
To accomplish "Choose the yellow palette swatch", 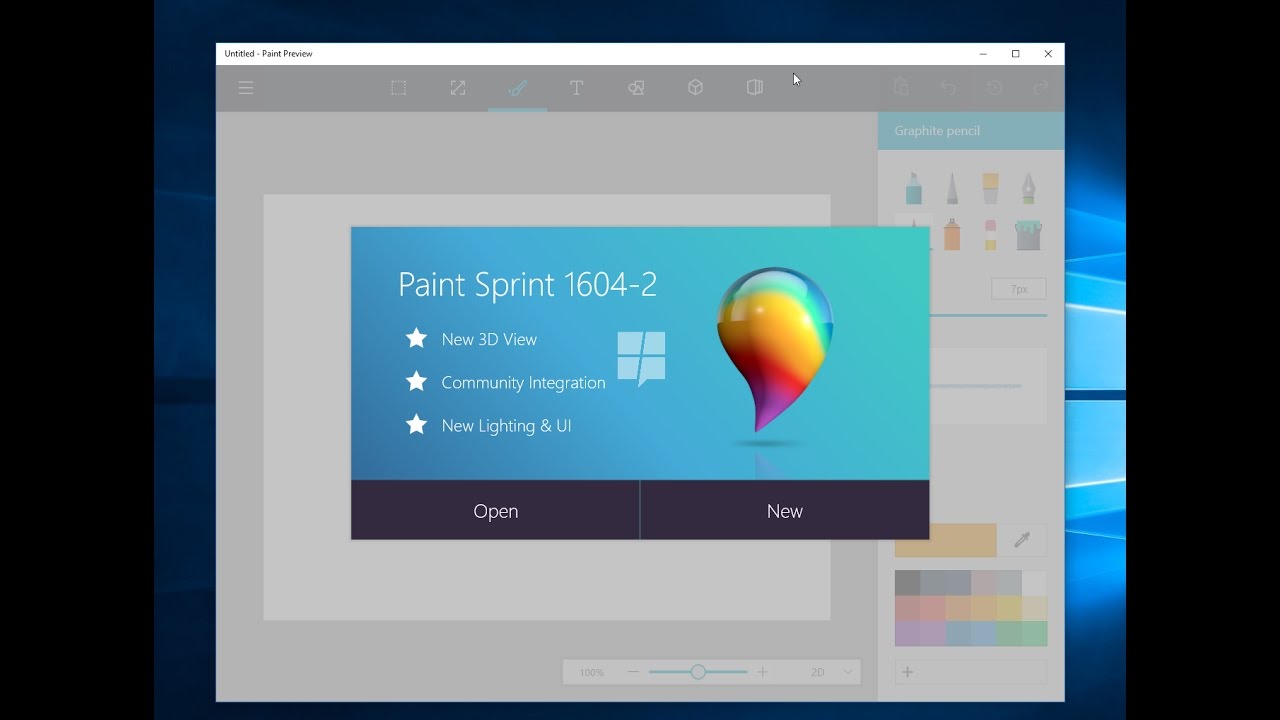I will click(1009, 608).
